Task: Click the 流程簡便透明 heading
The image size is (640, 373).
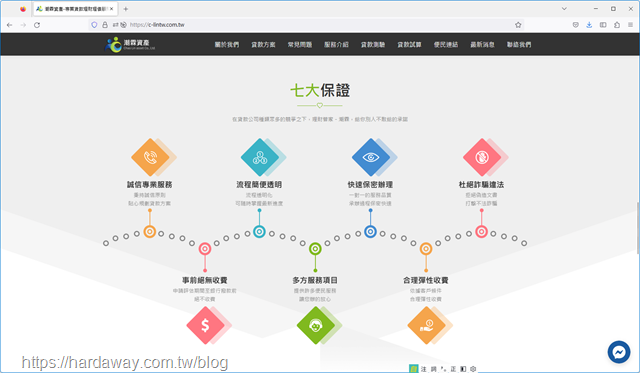Action: tap(259, 184)
